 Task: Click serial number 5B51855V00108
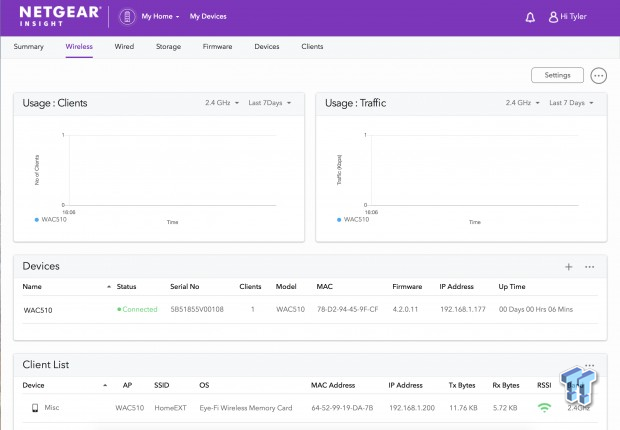[197, 309]
